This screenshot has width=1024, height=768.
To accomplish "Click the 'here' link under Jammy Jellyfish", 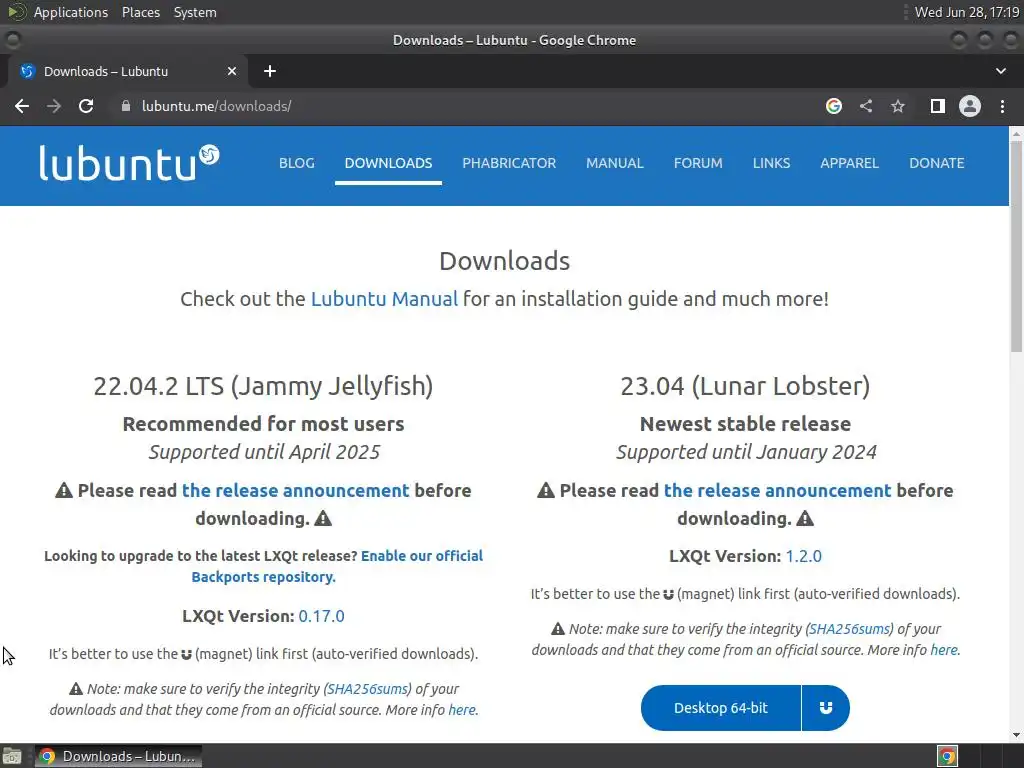I will (x=462, y=710).
